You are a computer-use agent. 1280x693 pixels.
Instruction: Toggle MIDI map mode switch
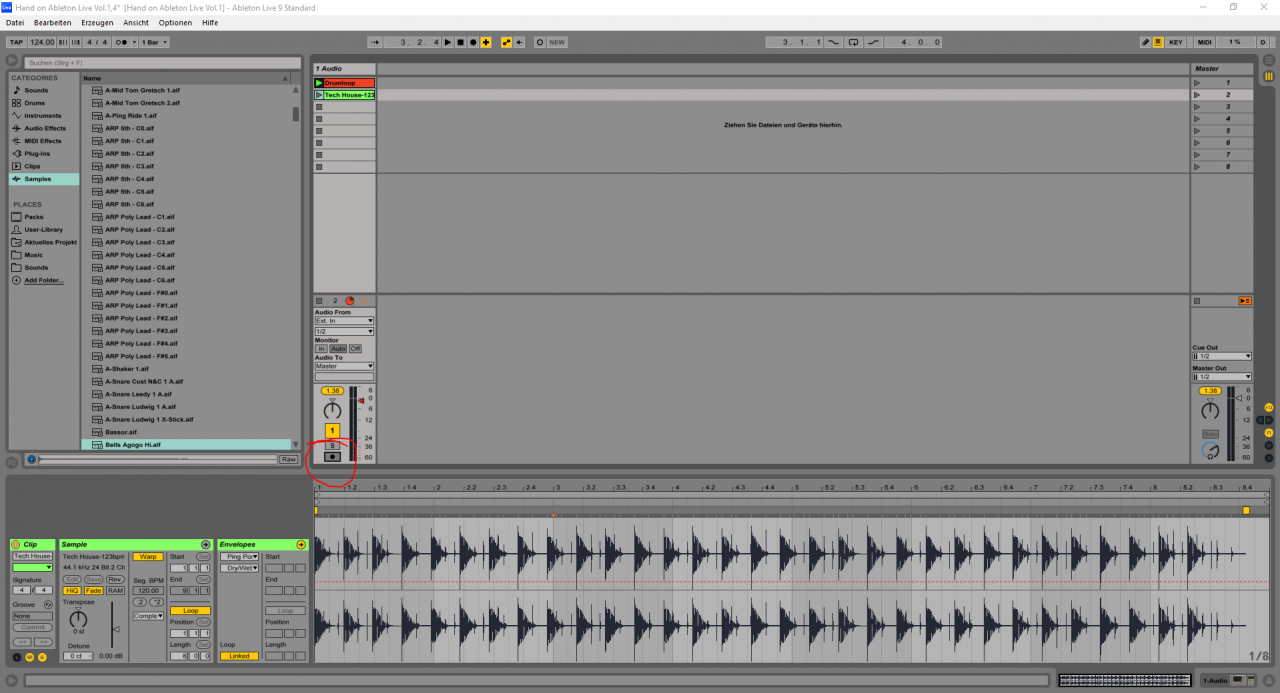1205,42
